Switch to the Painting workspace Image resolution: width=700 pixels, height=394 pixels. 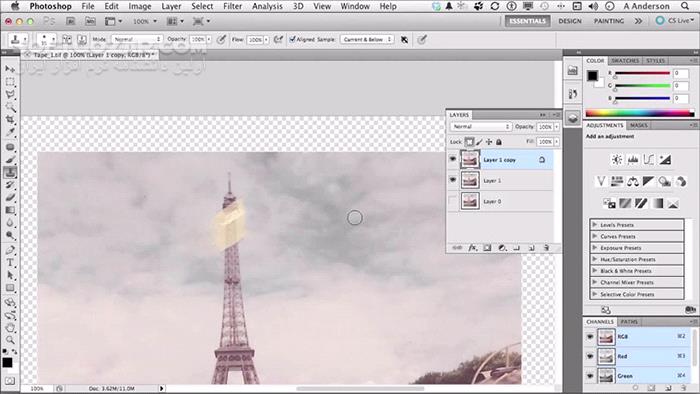(x=608, y=21)
